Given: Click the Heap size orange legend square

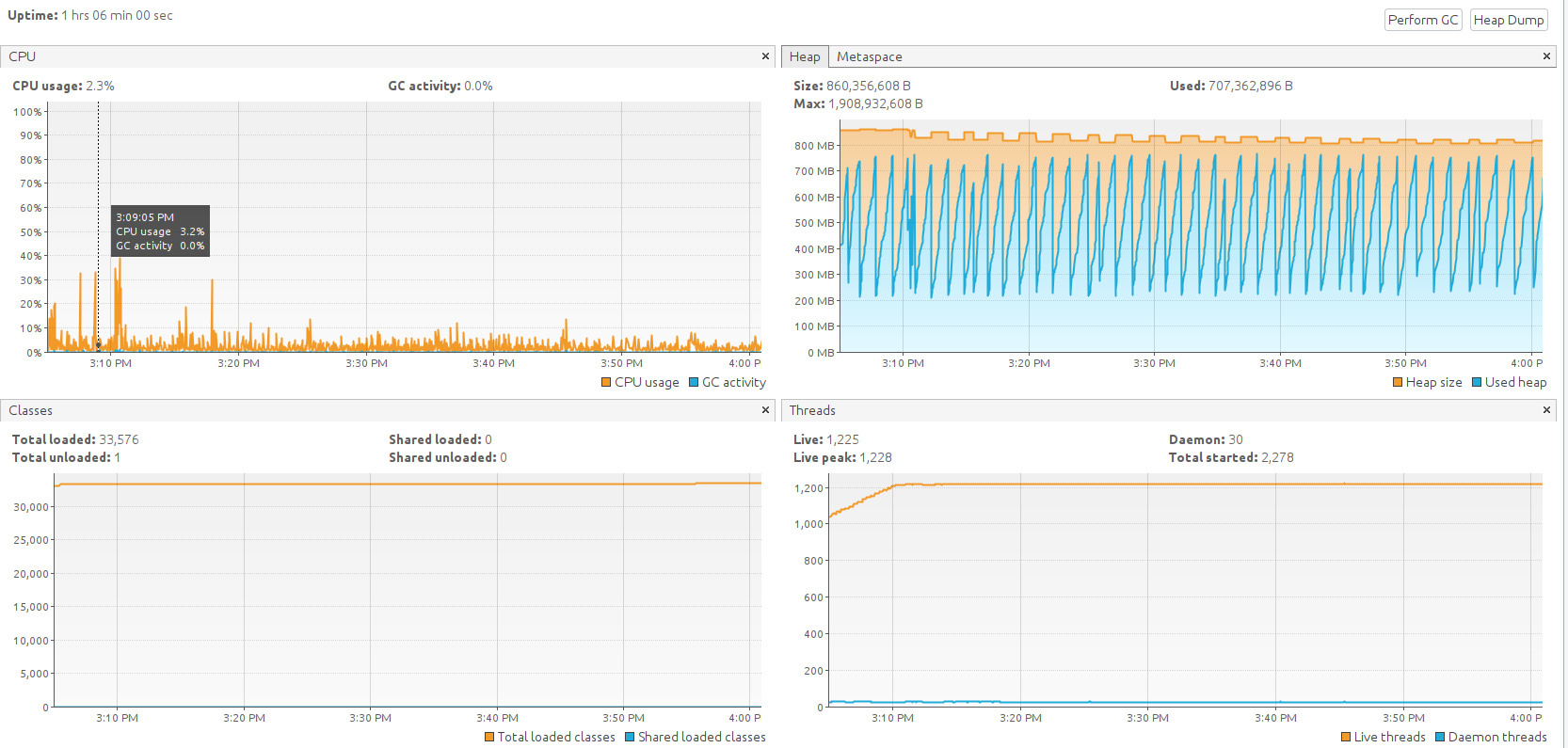Looking at the screenshot, I should tap(1398, 382).
